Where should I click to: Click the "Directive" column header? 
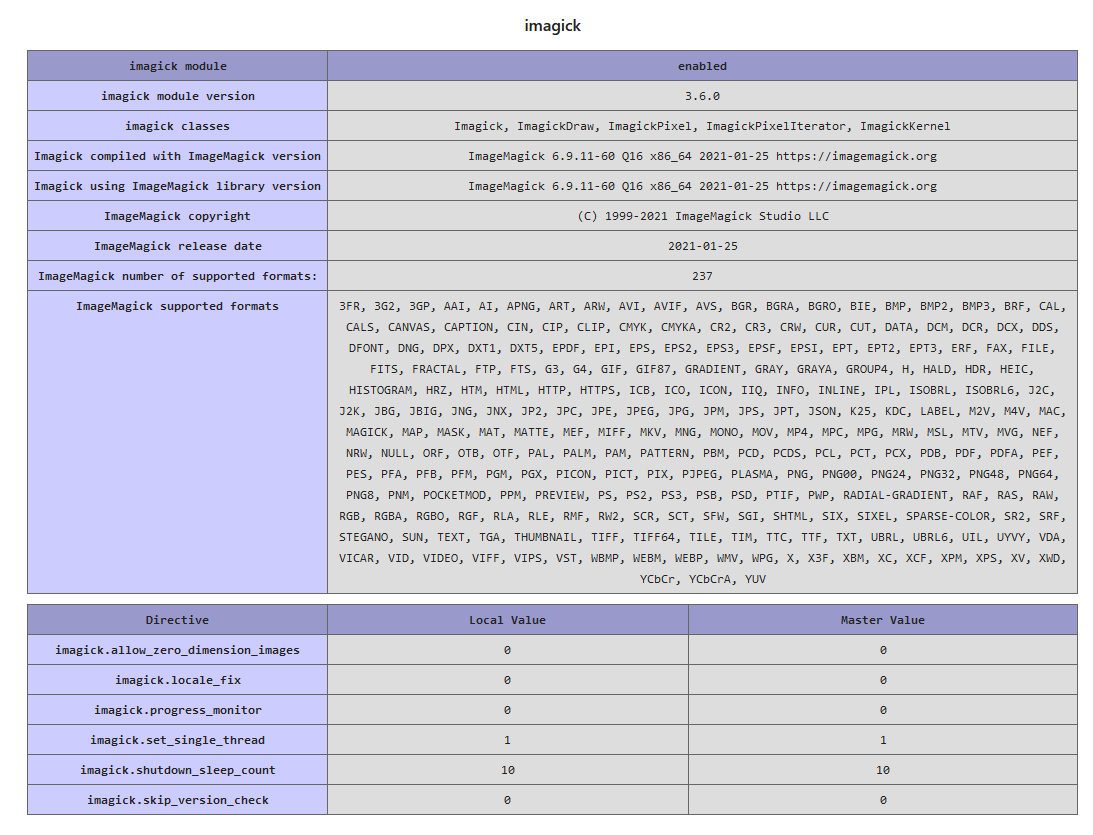(x=177, y=620)
